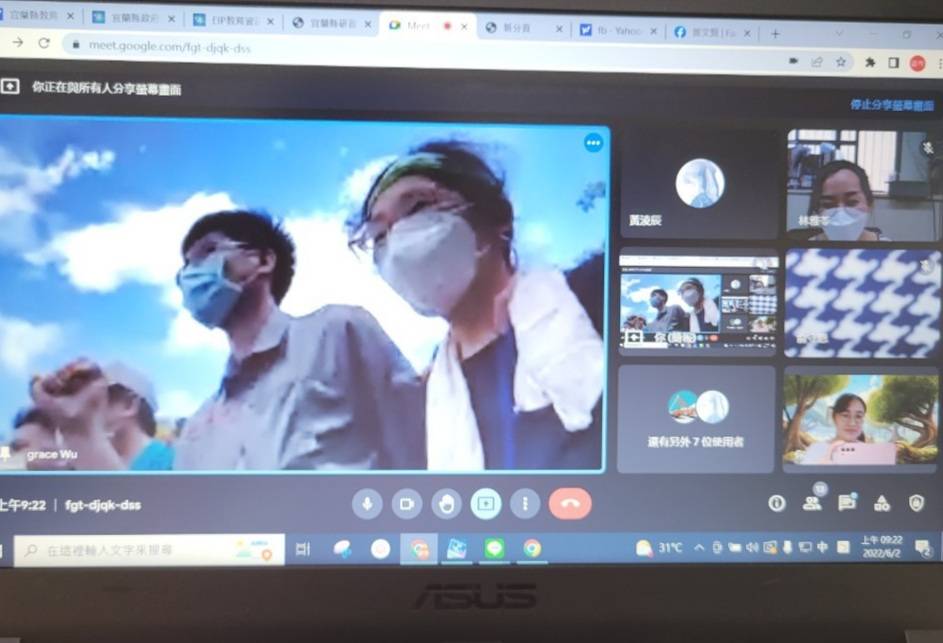
Task: Turn off your camera
Action: (405, 505)
